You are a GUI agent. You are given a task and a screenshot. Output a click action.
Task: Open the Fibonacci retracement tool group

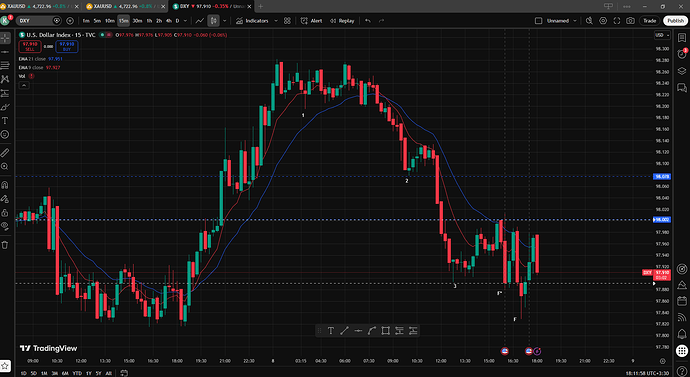tap(5, 66)
